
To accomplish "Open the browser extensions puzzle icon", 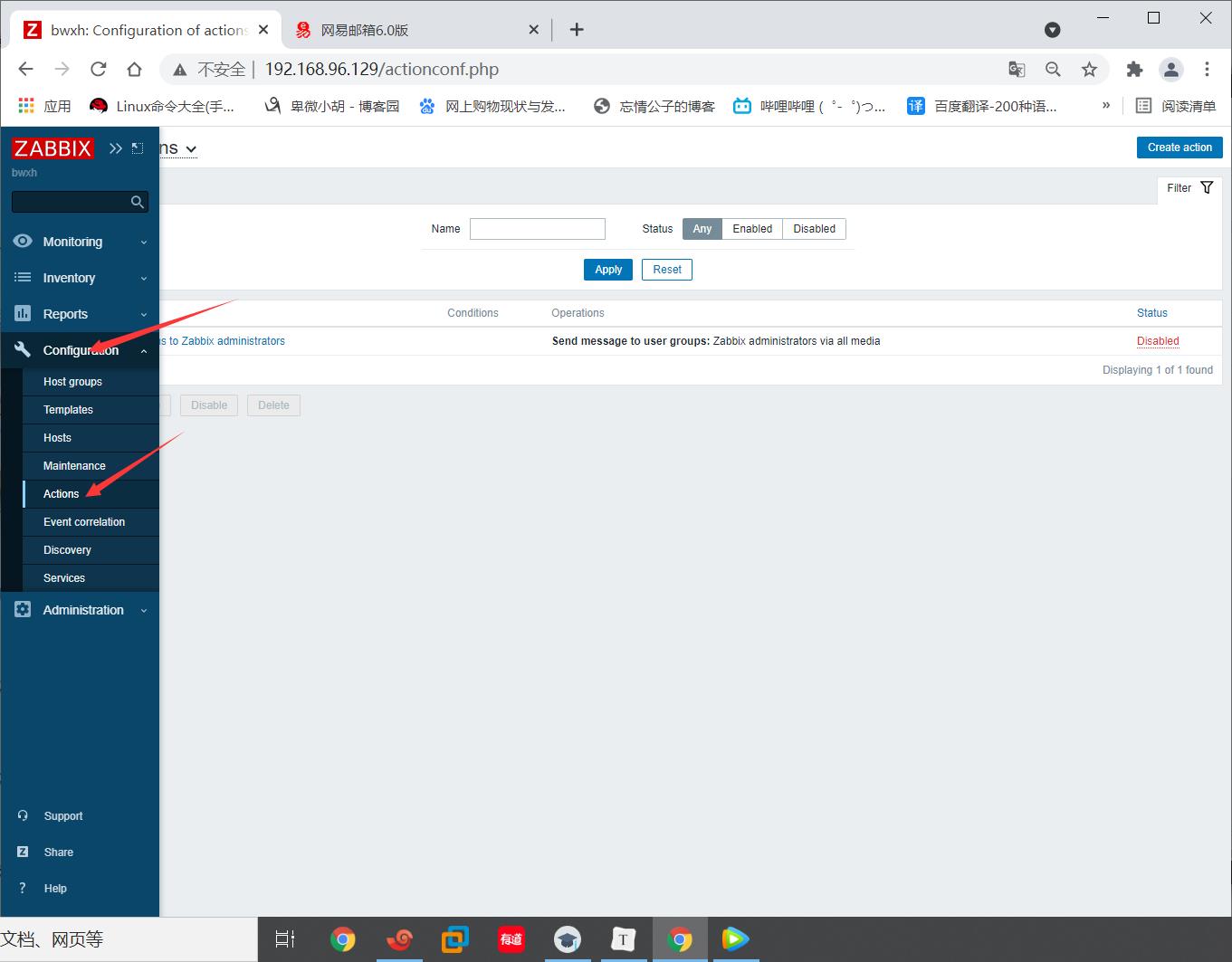I will click(1134, 70).
